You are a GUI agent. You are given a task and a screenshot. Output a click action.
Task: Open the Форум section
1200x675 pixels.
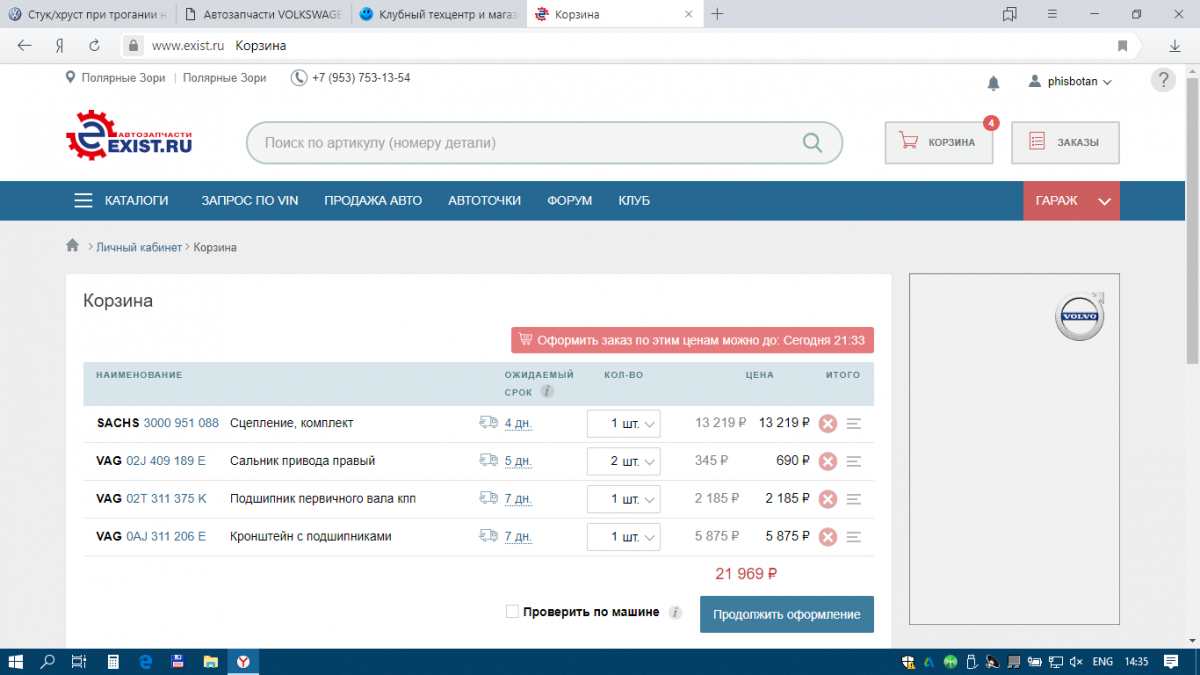[x=570, y=200]
